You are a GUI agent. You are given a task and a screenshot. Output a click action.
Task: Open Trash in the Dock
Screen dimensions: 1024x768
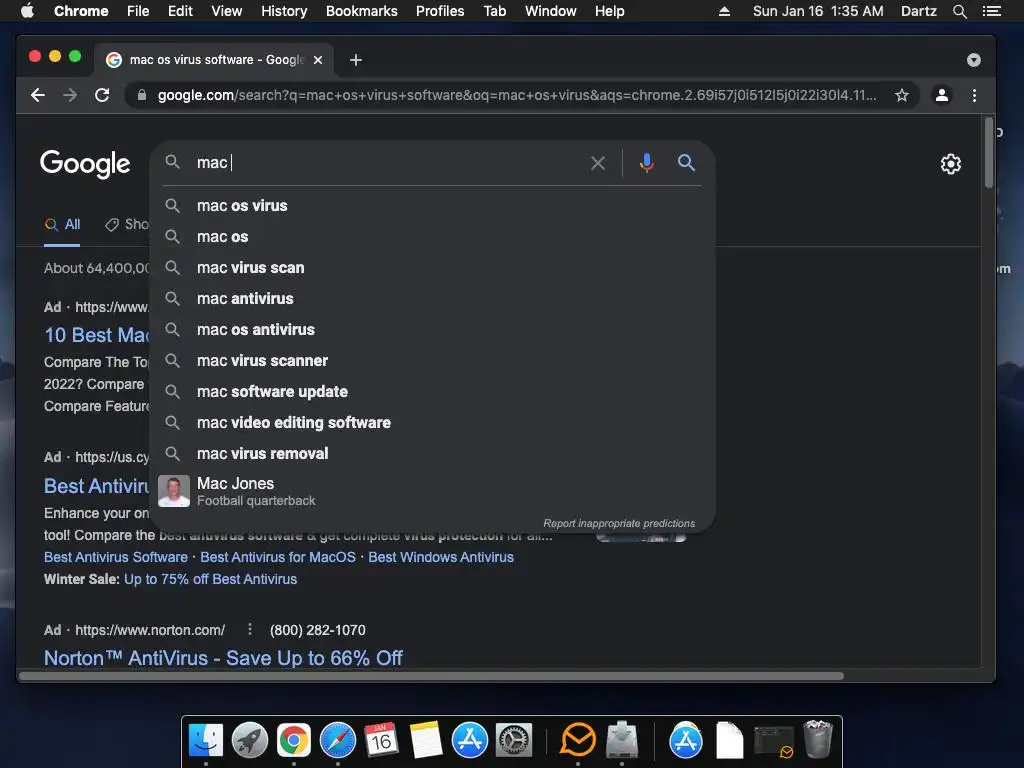click(818, 739)
